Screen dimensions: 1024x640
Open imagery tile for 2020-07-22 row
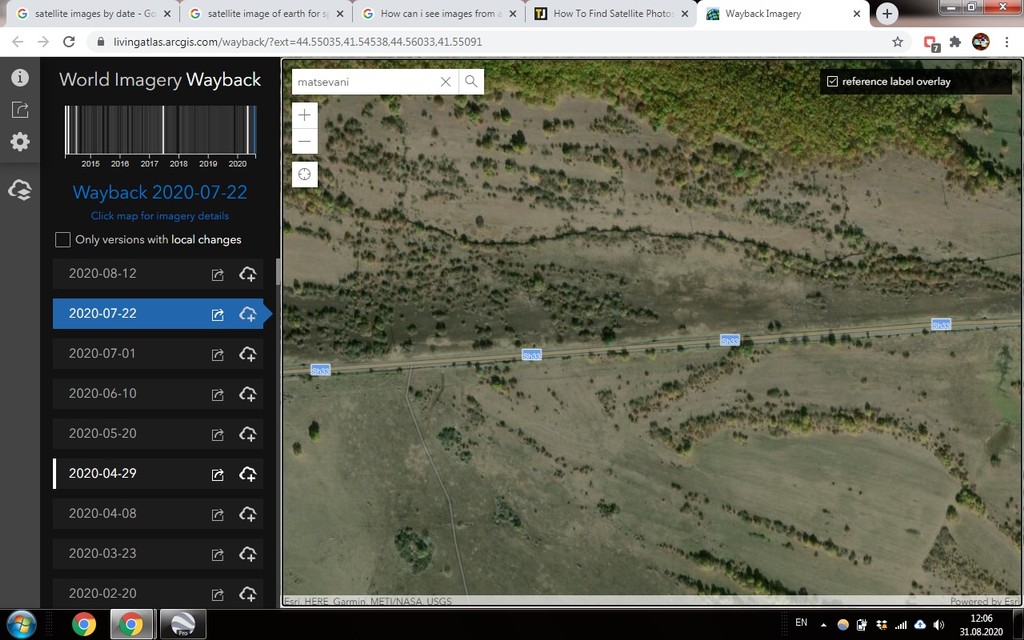[x=217, y=315]
